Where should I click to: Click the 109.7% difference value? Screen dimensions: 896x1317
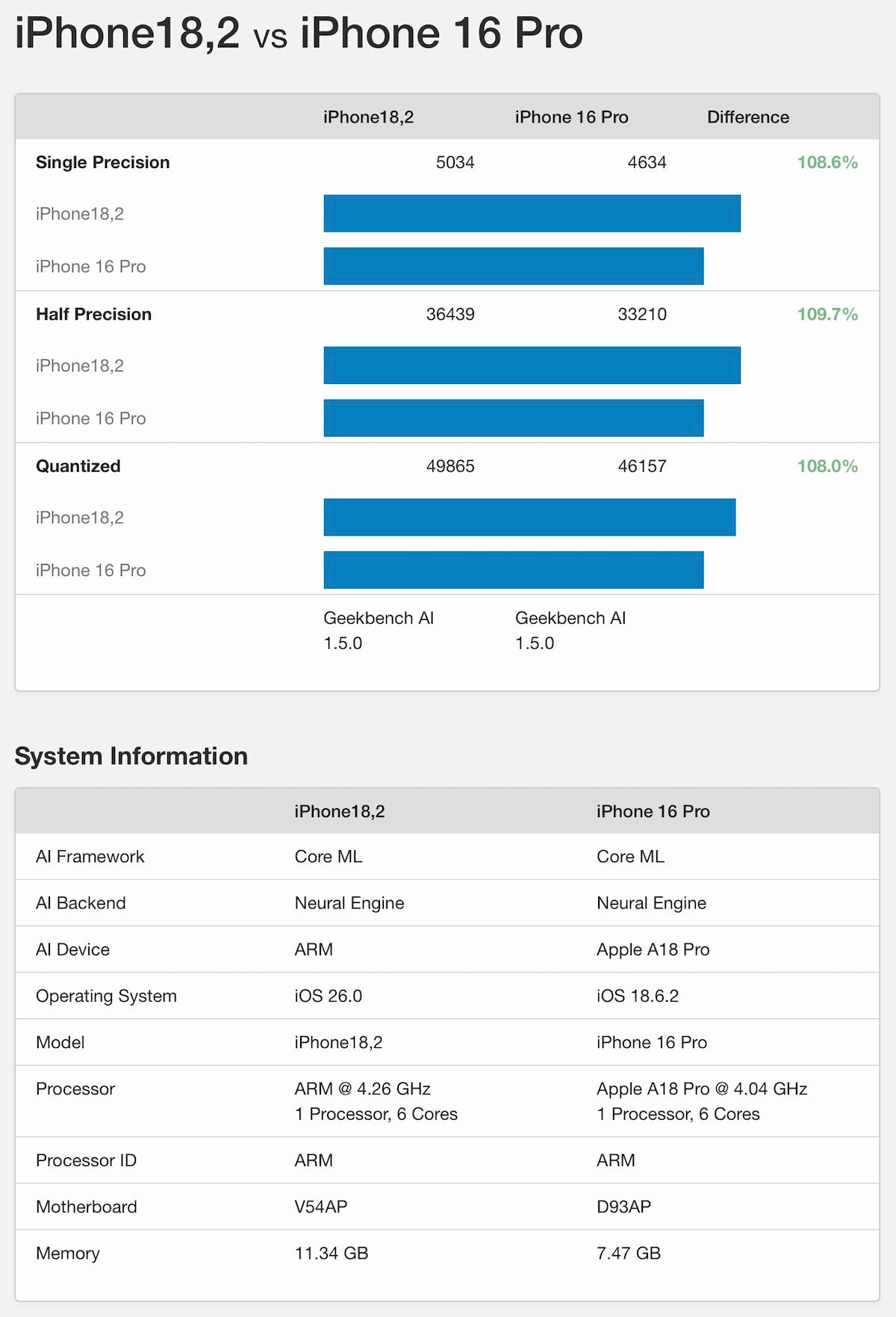tap(827, 314)
